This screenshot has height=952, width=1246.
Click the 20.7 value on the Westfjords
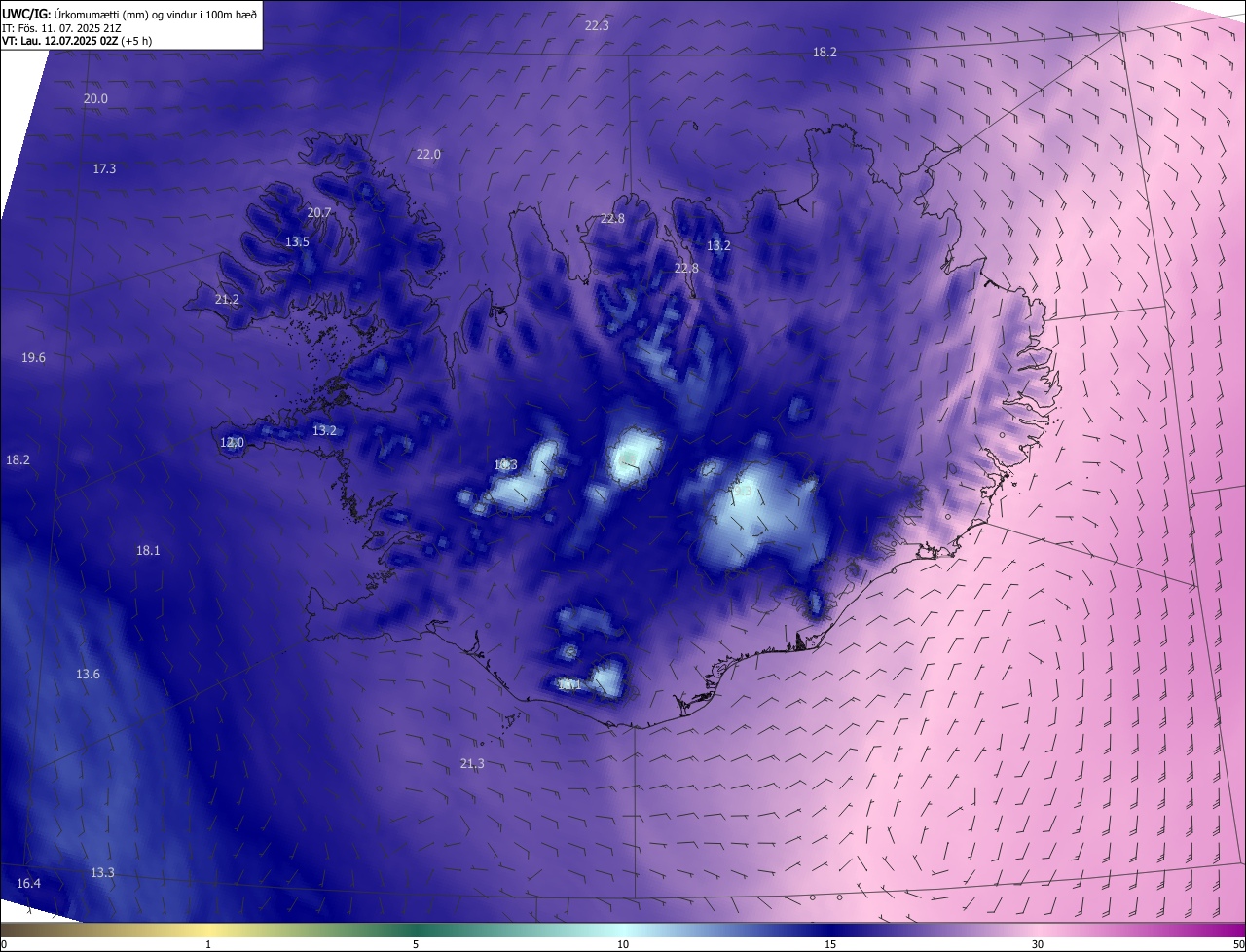coord(319,213)
